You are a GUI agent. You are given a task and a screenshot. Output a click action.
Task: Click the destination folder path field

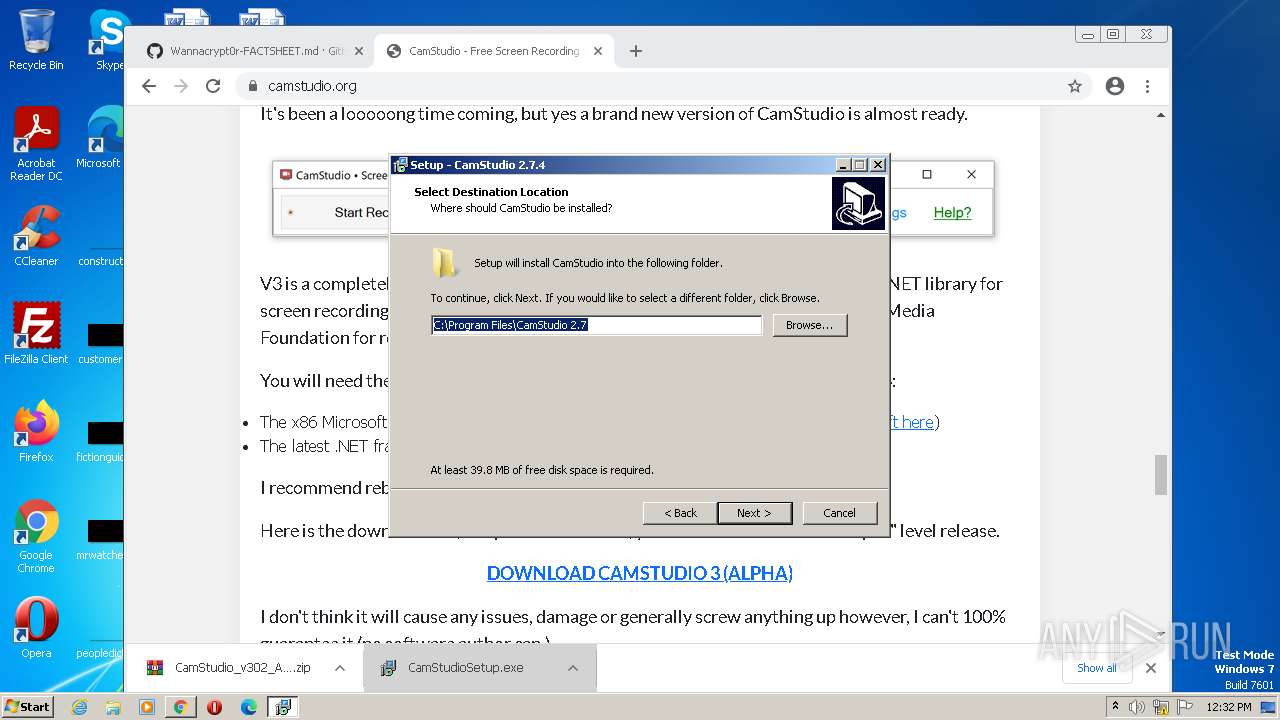(x=596, y=325)
